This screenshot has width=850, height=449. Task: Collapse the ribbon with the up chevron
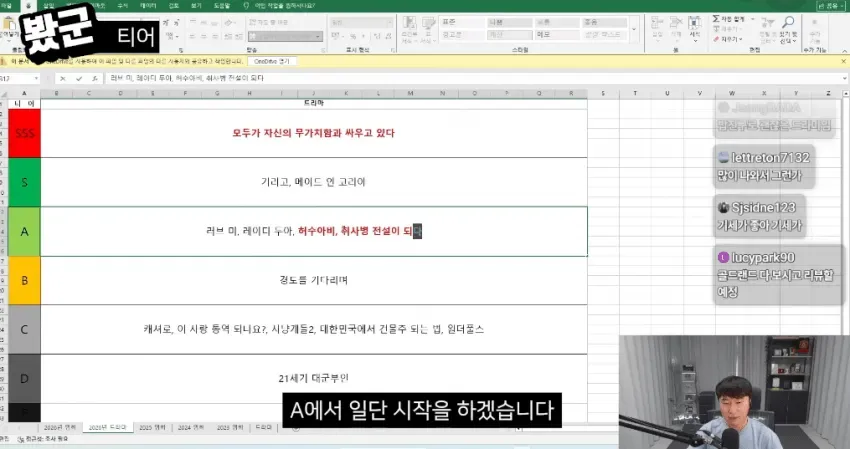click(845, 50)
